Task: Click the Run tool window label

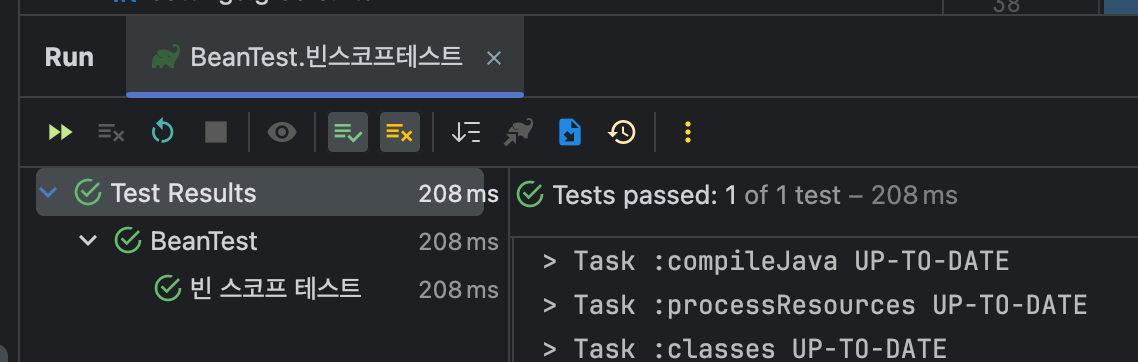Action: click(x=69, y=57)
